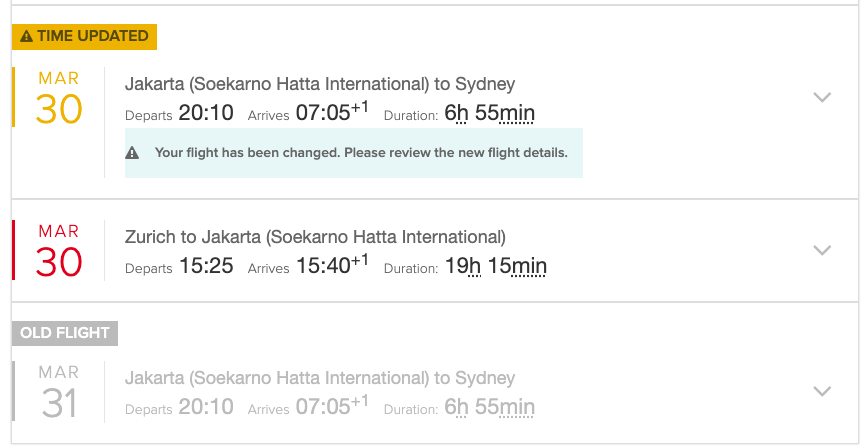Click updated Jakarta to Sydney route title
The height and width of the screenshot is (448, 864).
(320, 84)
